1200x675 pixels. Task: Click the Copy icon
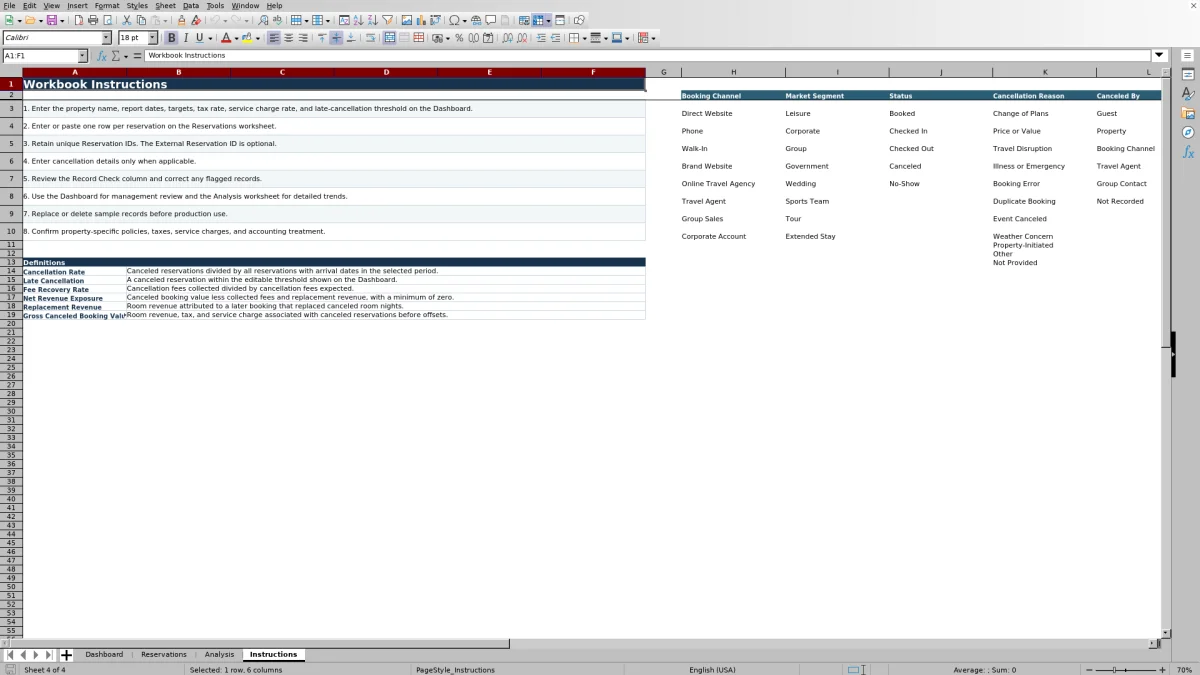(x=141, y=20)
